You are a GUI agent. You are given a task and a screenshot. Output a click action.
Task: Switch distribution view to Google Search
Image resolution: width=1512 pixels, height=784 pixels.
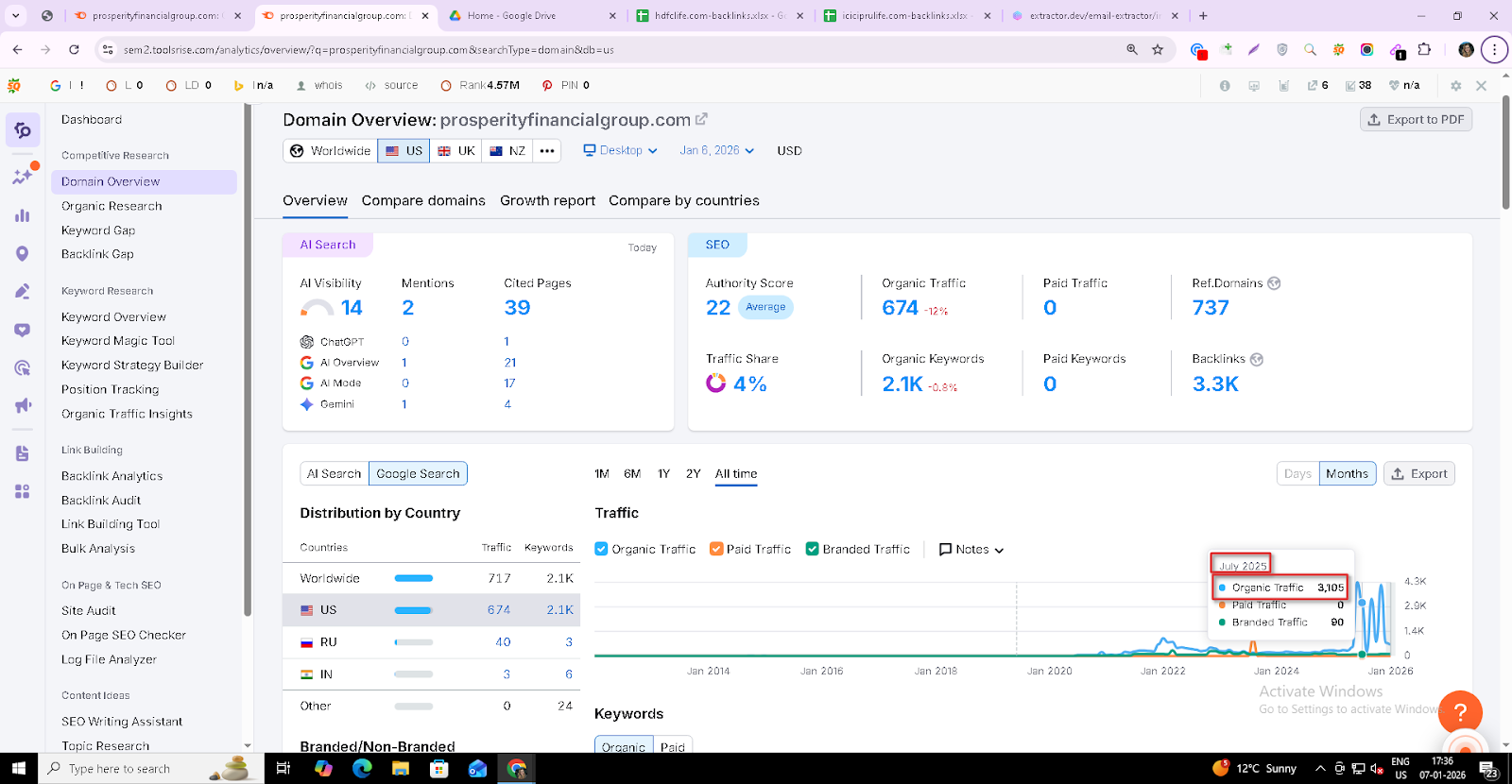point(418,473)
